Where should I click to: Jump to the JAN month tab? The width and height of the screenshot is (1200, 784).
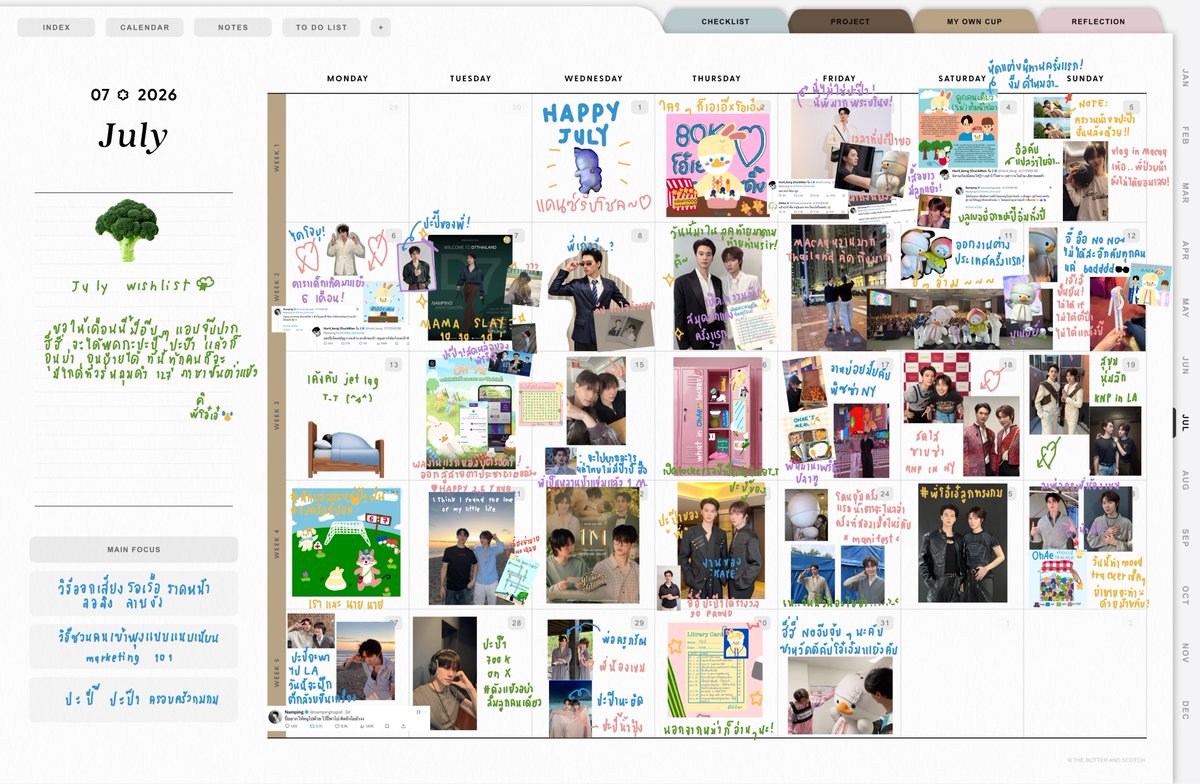(1186, 77)
